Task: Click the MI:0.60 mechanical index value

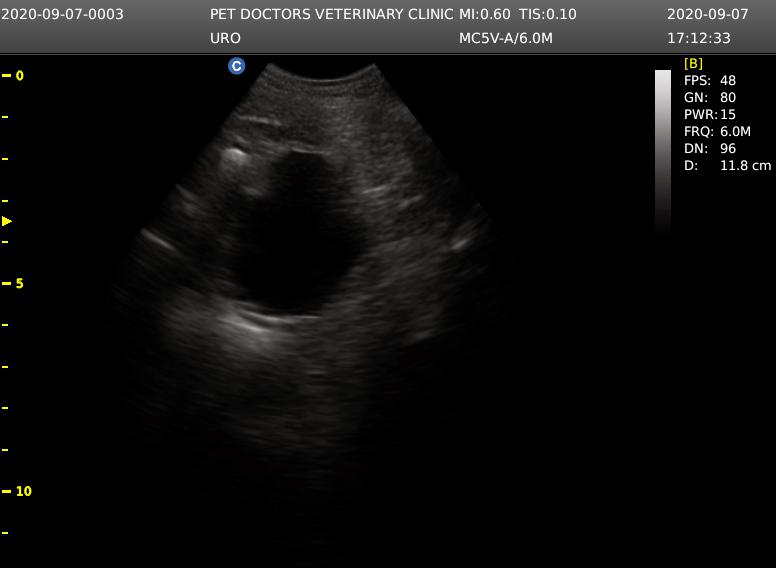Action: pos(485,14)
